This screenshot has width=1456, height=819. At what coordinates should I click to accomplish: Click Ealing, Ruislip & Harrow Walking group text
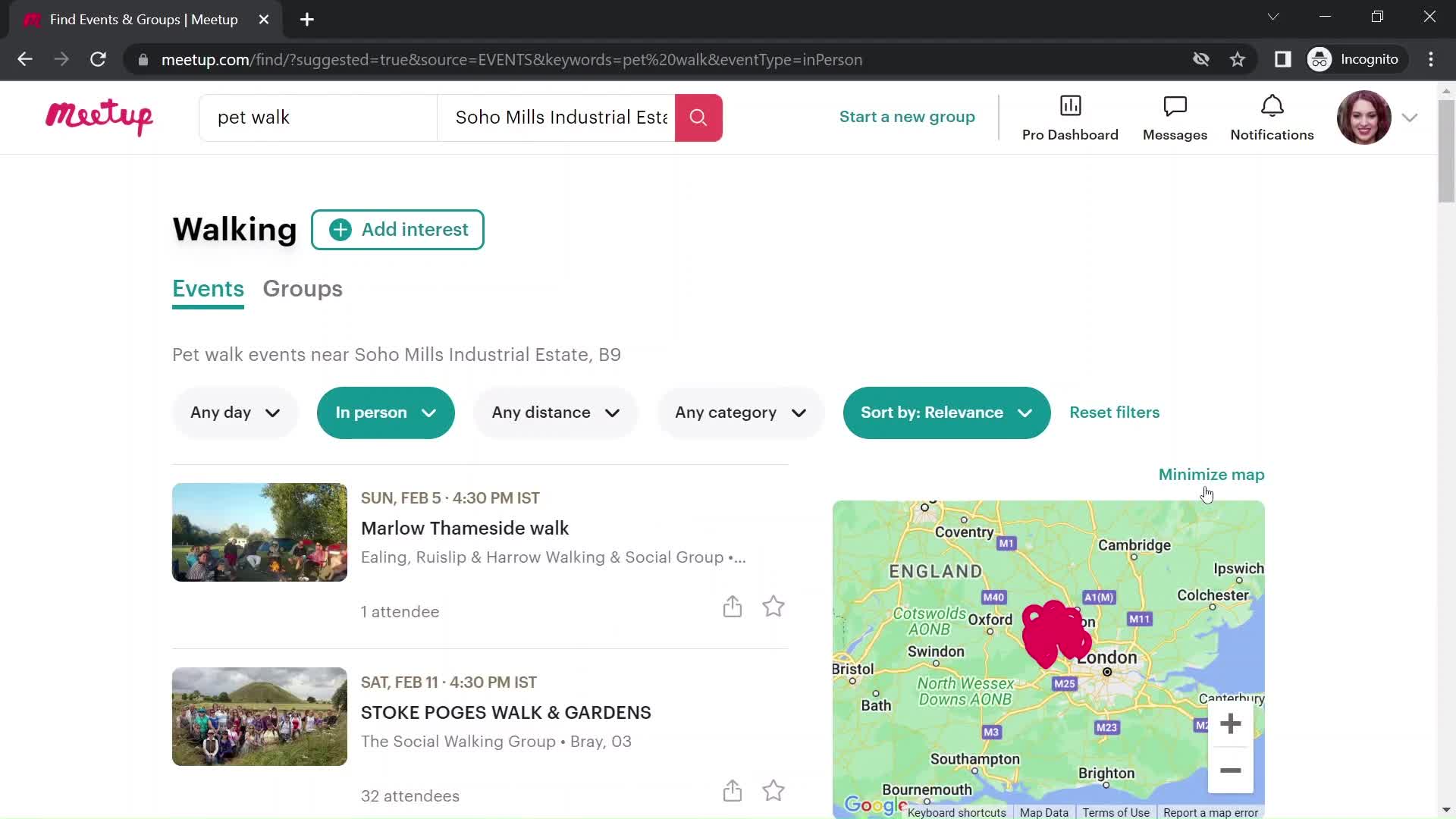click(542, 557)
